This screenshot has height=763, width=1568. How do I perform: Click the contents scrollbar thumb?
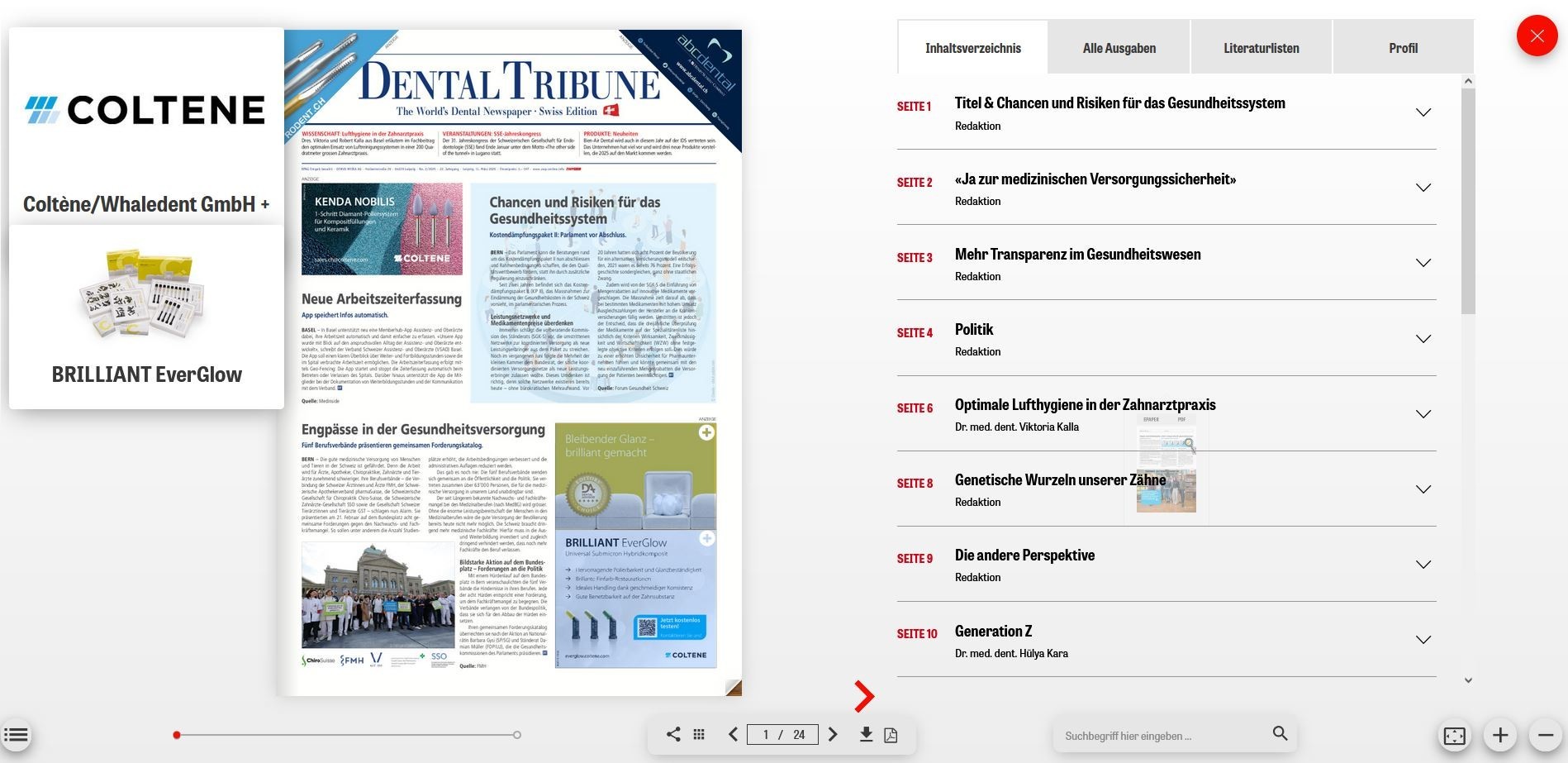coord(1468,201)
